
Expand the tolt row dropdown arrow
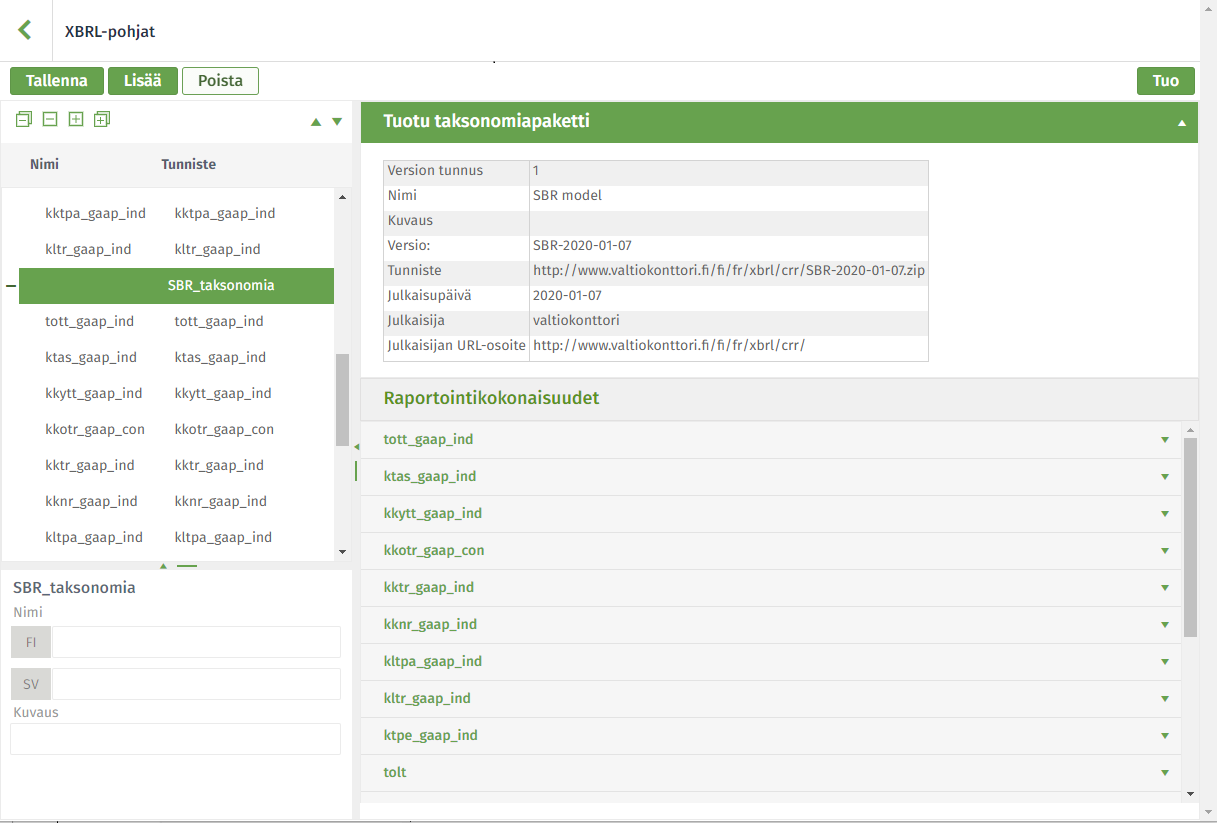1165,773
